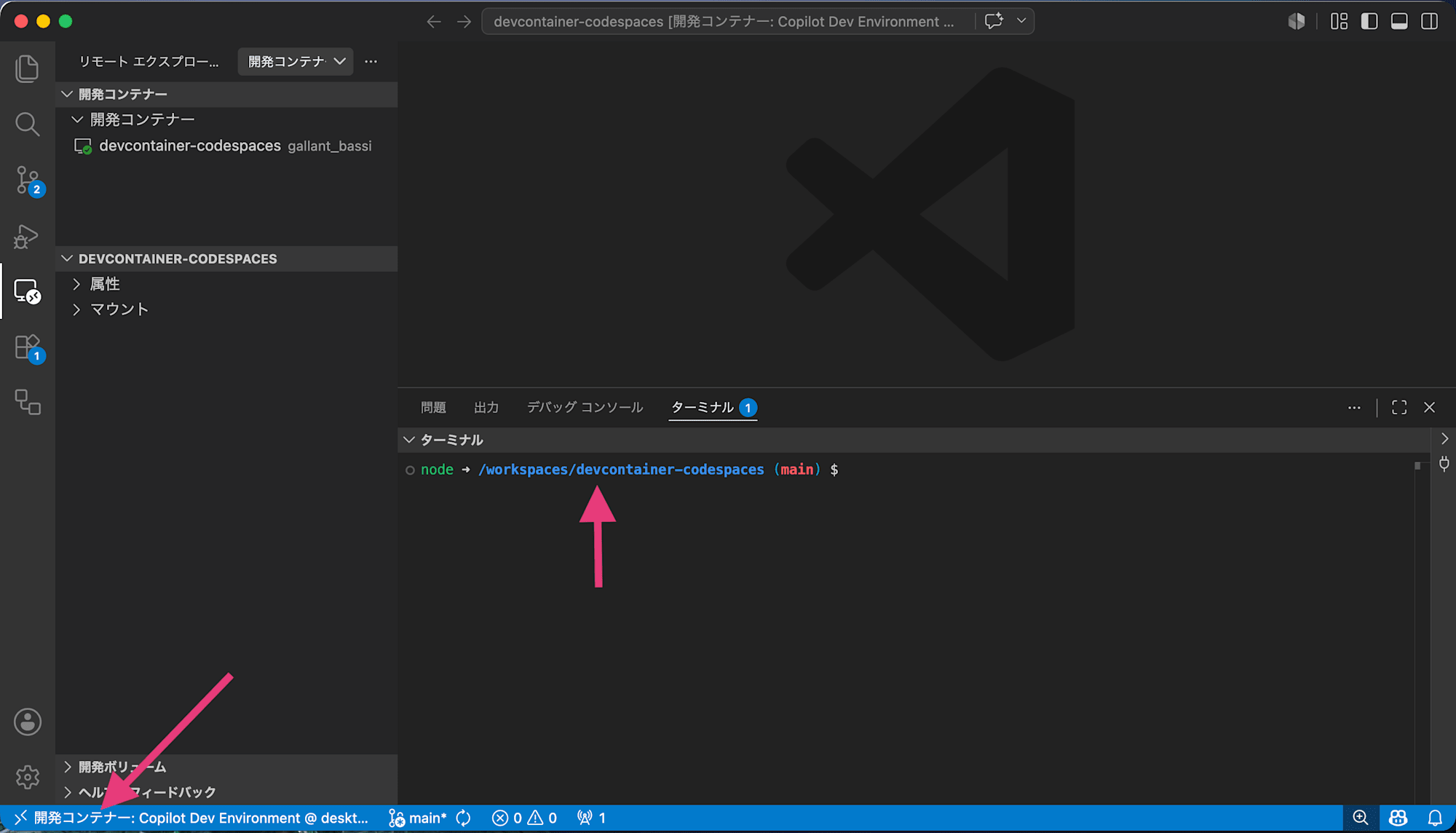This screenshot has width=1456, height=833.
Task: Click the Copilot status icon in title bar
Action: click(x=1297, y=21)
